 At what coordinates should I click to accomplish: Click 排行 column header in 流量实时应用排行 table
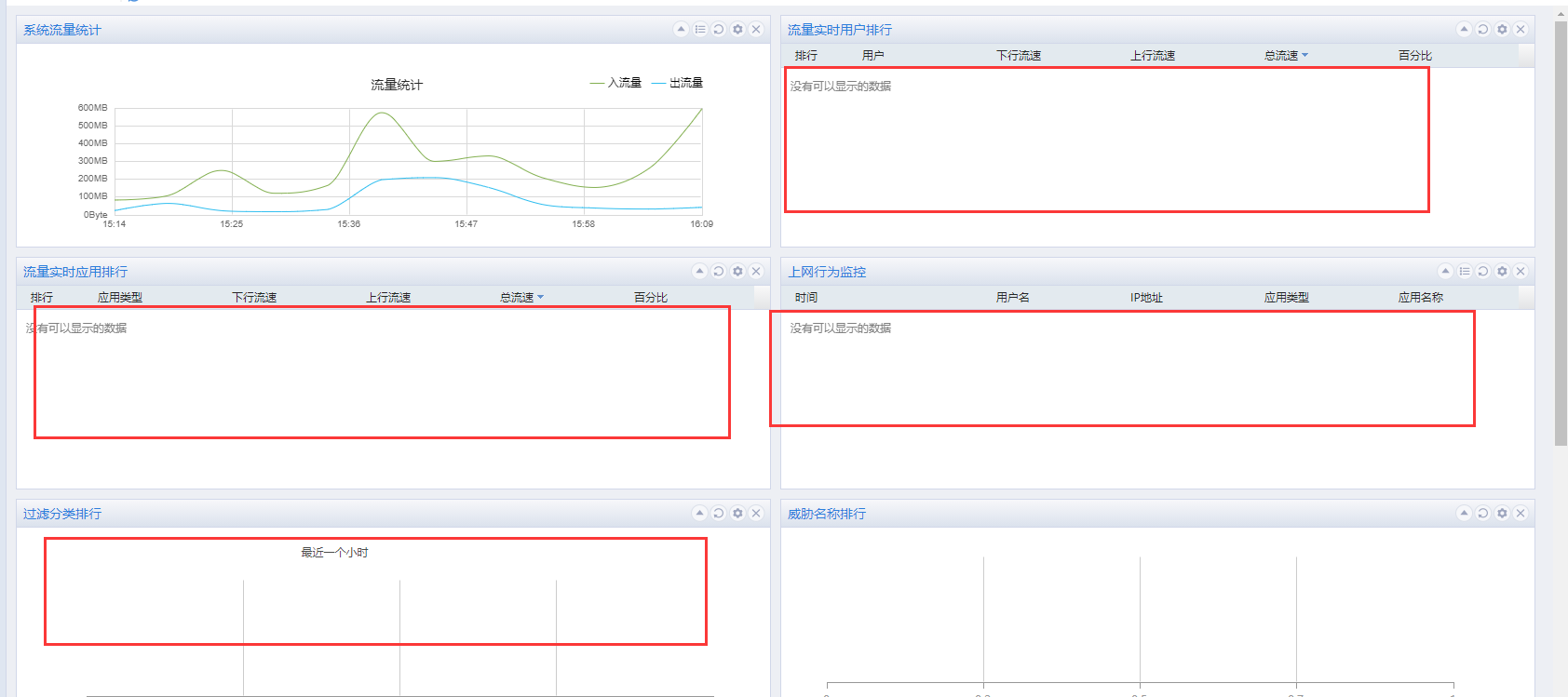point(42,298)
